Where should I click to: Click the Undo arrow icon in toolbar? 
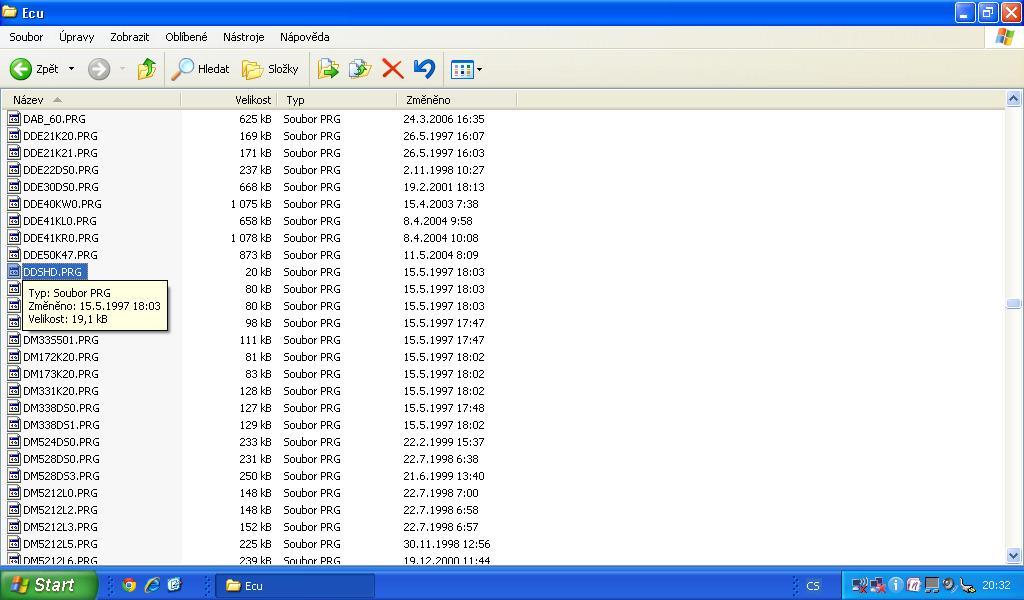click(x=424, y=69)
